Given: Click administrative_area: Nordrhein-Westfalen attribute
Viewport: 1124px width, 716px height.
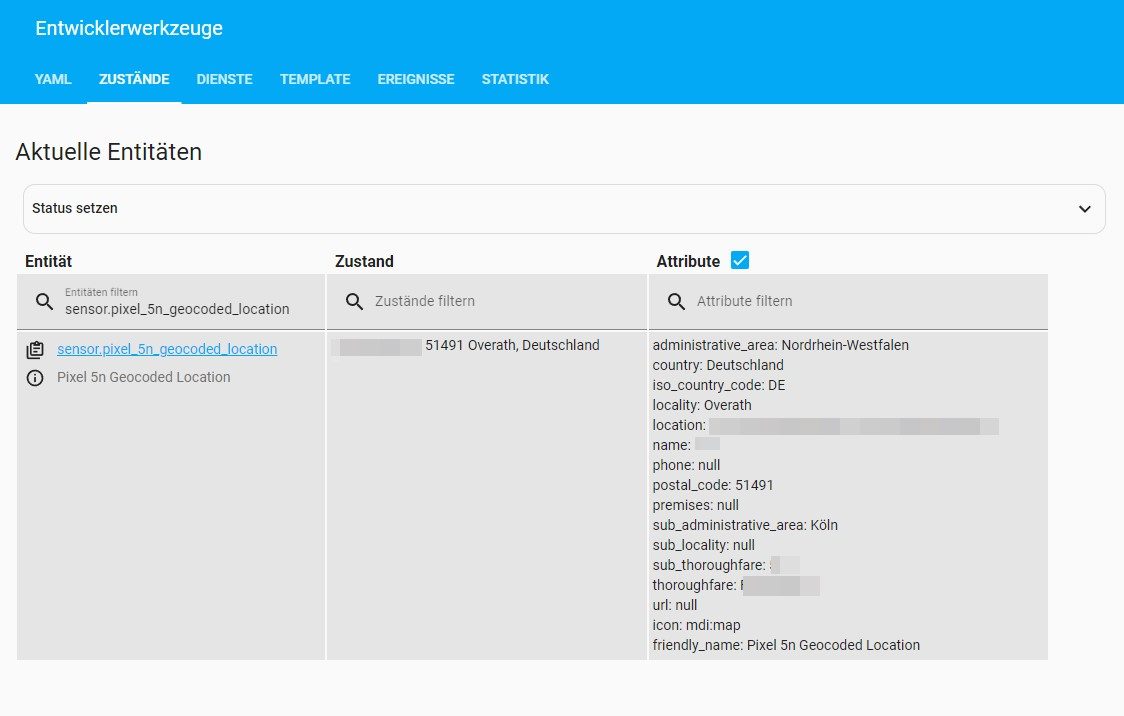Looking at the screenshot, I should pyautogui.click(x=781, y=345).
